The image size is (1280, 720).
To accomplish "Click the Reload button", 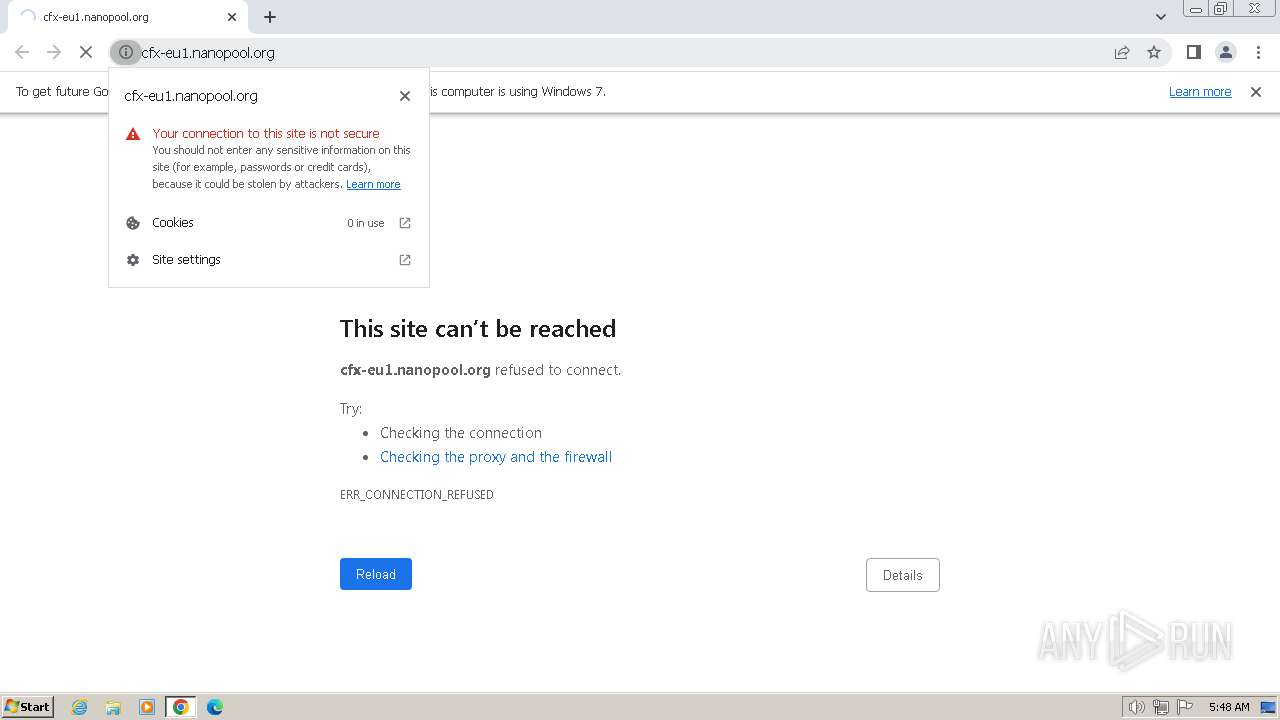I will click(x=376, y=574).
